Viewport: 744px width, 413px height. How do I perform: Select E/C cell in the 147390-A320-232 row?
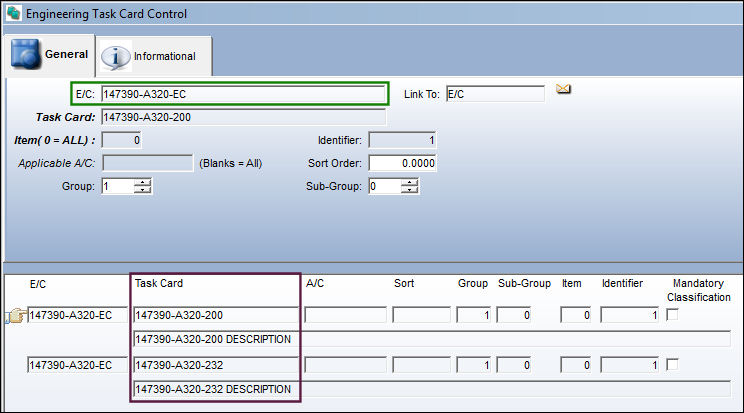77,365
